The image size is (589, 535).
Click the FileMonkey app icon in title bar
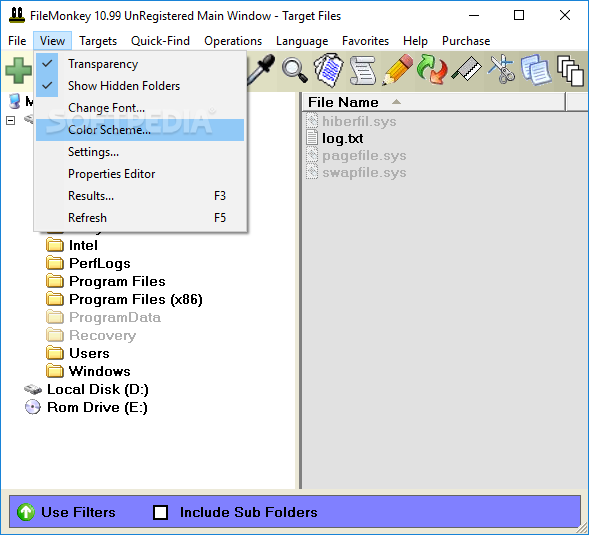[17, 15]
